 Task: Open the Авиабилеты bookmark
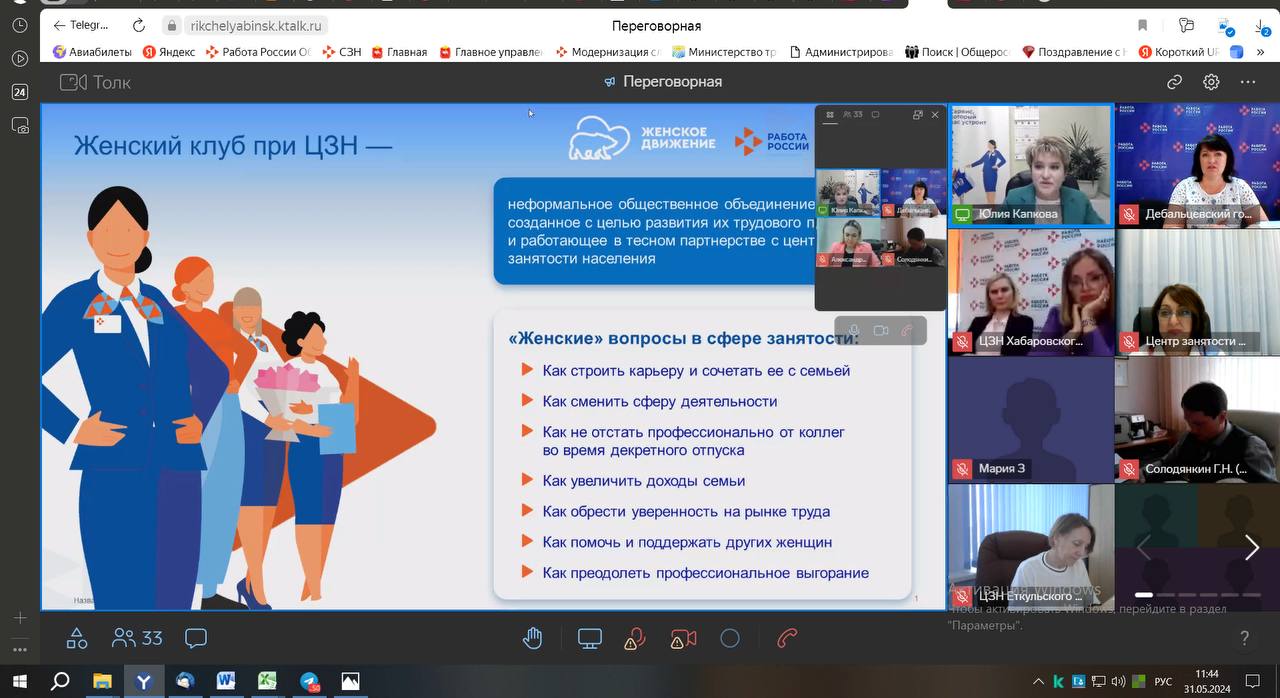coord(92,52)
